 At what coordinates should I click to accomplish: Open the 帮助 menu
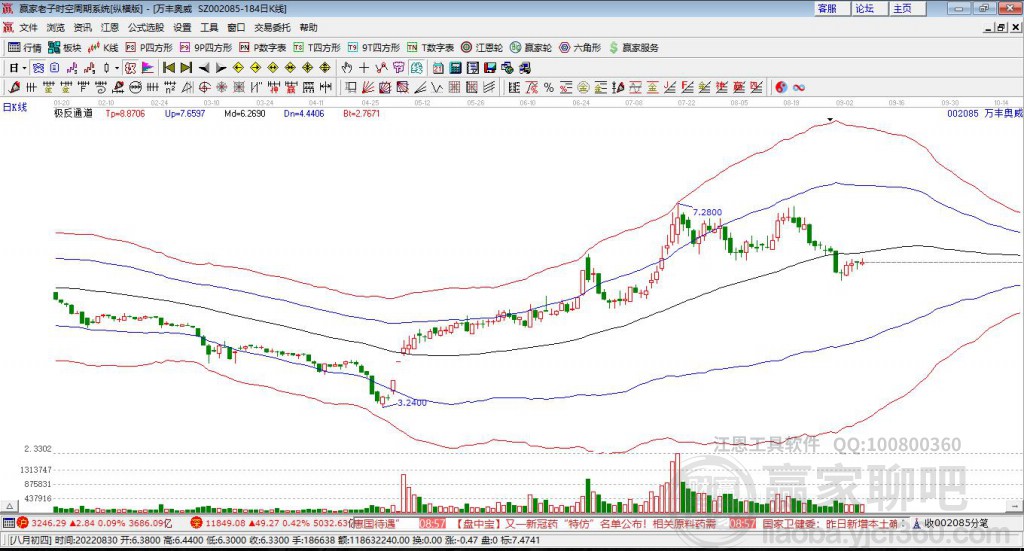coord(308,27)
